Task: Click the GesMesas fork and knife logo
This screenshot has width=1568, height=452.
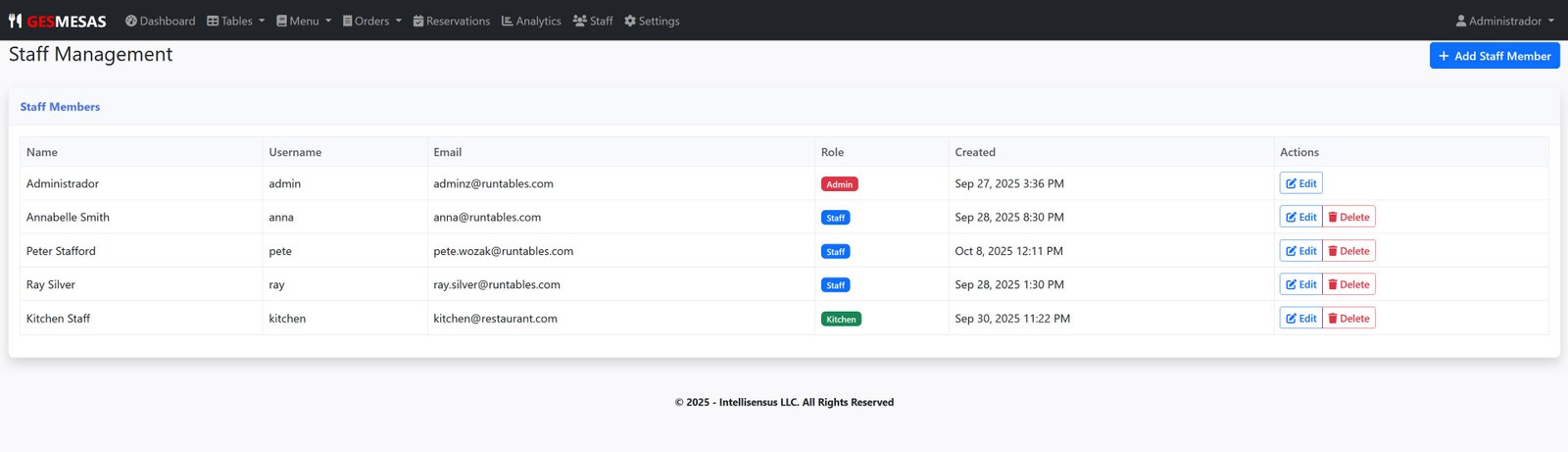Action: pos(15,21)
